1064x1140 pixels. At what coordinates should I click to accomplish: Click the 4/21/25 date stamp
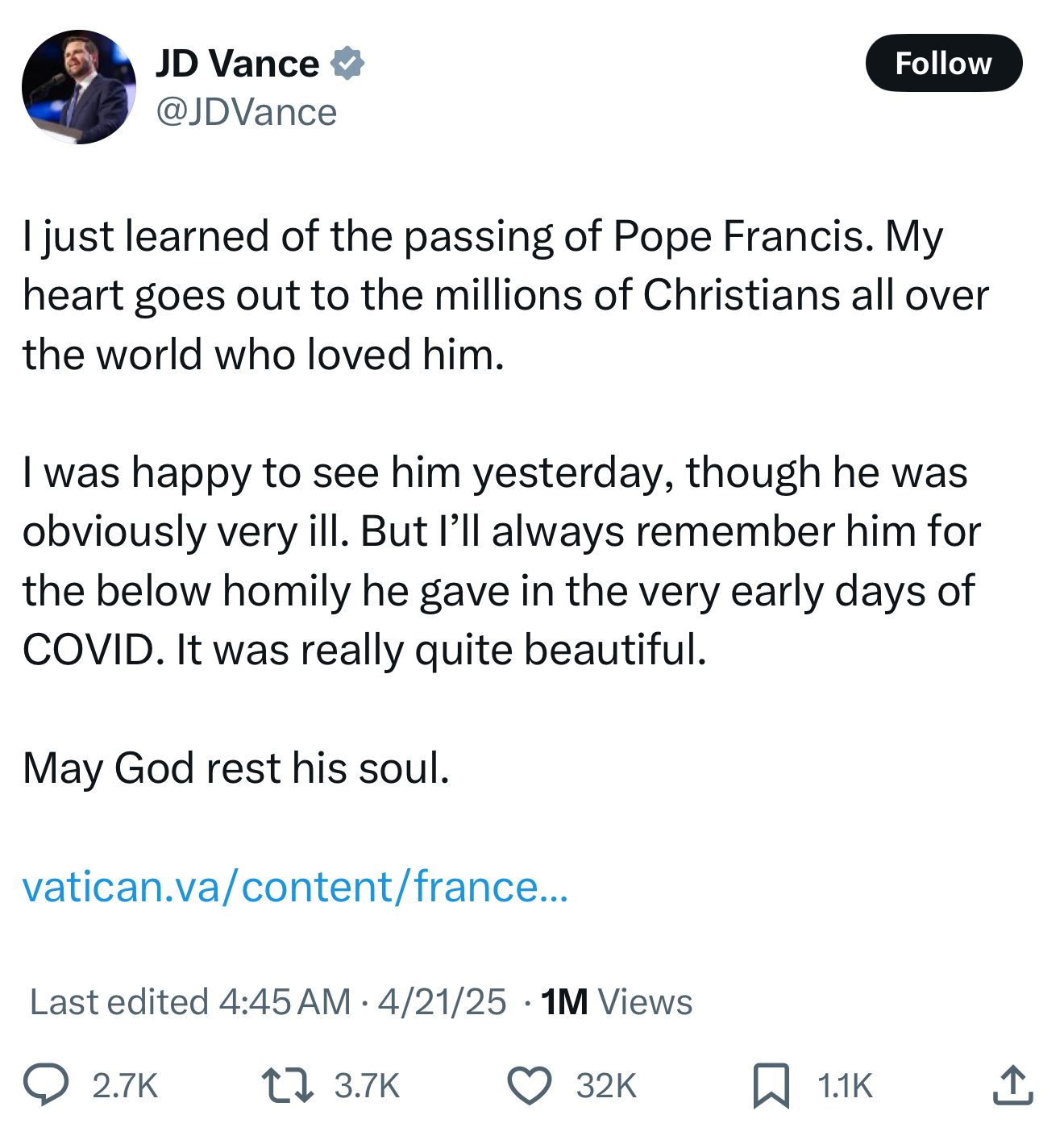tap(442, 1002)
